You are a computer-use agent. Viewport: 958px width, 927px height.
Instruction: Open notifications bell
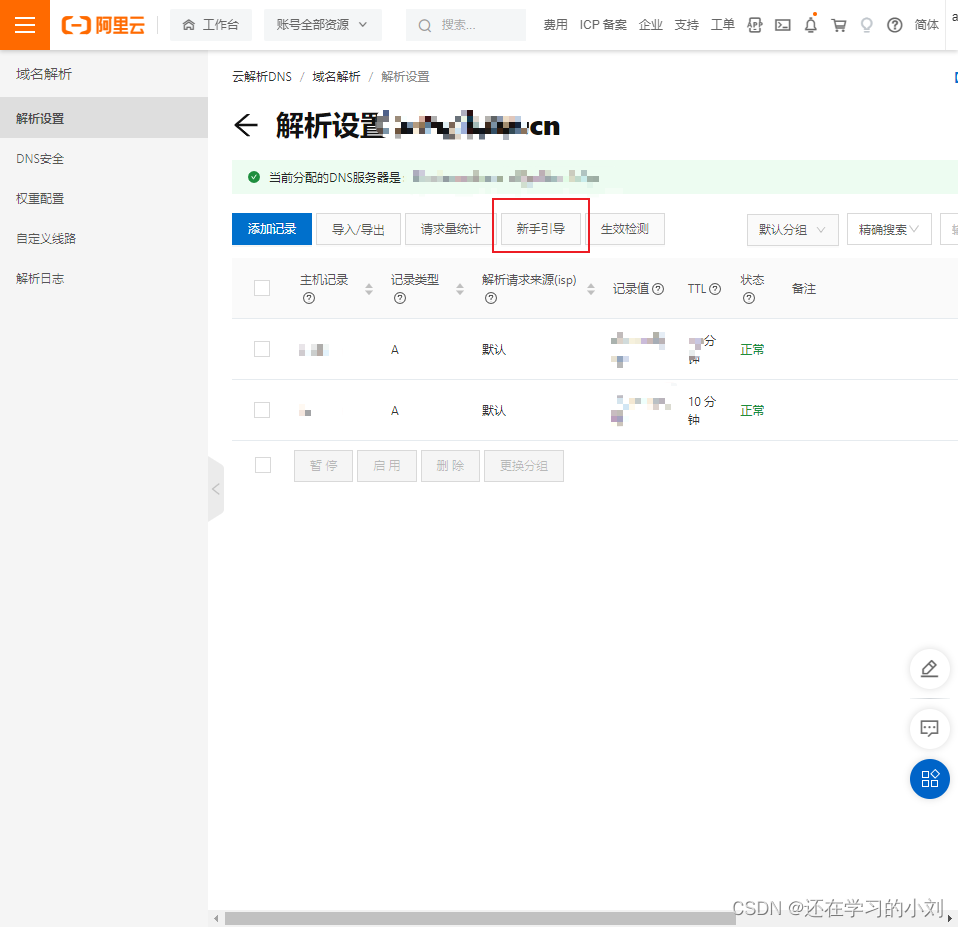[811, 25]
